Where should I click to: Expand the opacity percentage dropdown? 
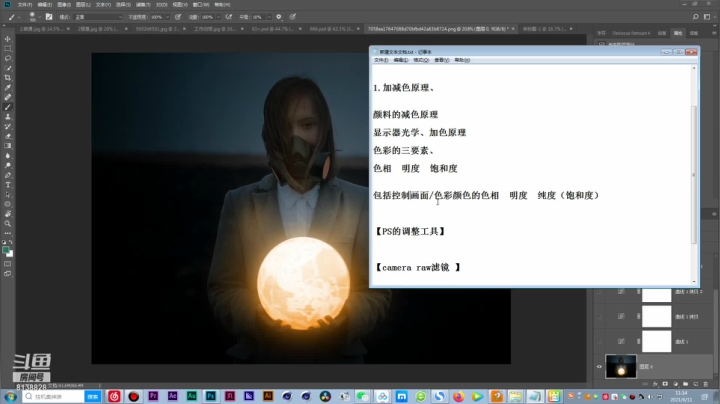pos(167,17)
